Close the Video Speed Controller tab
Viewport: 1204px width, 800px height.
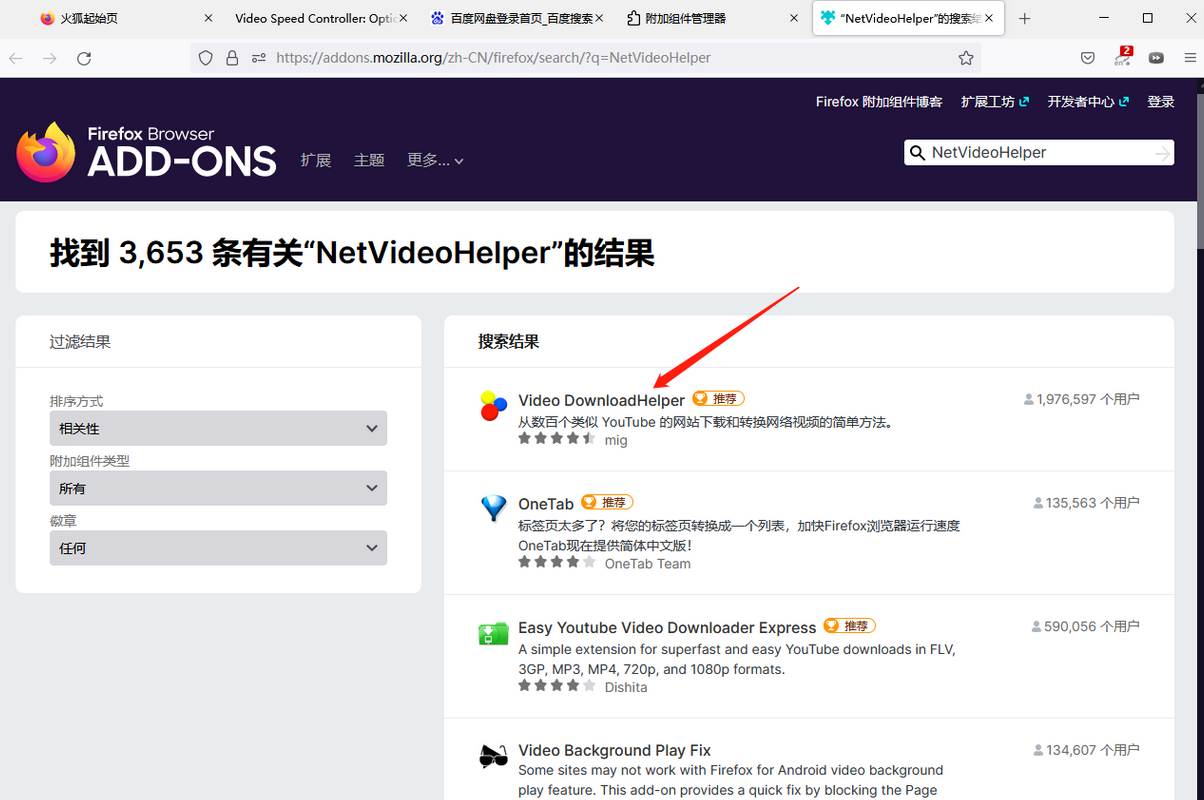(404, 18)
